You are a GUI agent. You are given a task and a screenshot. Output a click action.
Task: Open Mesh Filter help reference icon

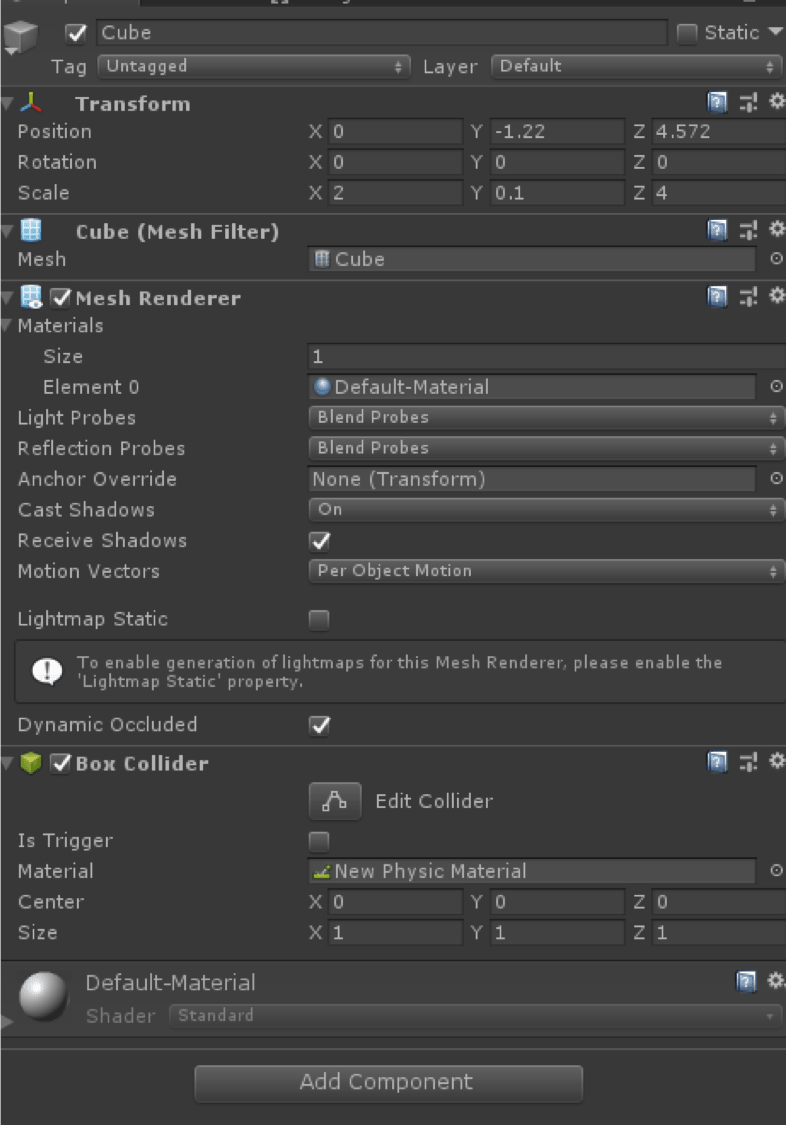(x=717, y=230)
